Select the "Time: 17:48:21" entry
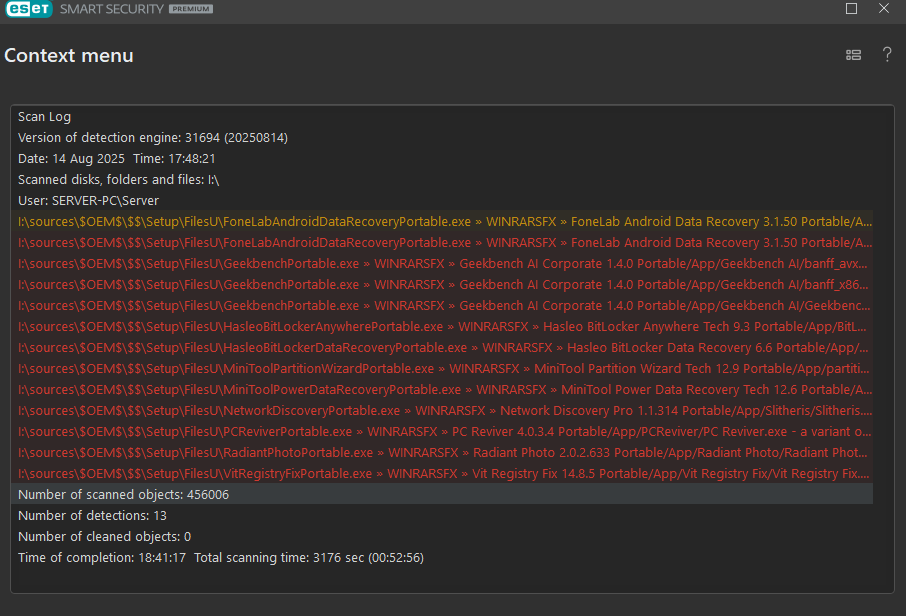 [x=174, y=159]
